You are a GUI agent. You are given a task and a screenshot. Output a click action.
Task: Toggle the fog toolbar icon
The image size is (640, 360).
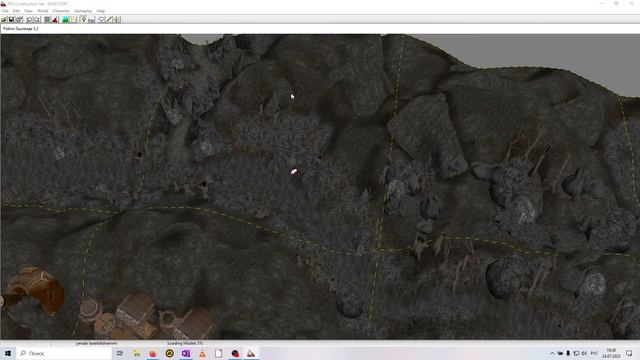[91, 20]
